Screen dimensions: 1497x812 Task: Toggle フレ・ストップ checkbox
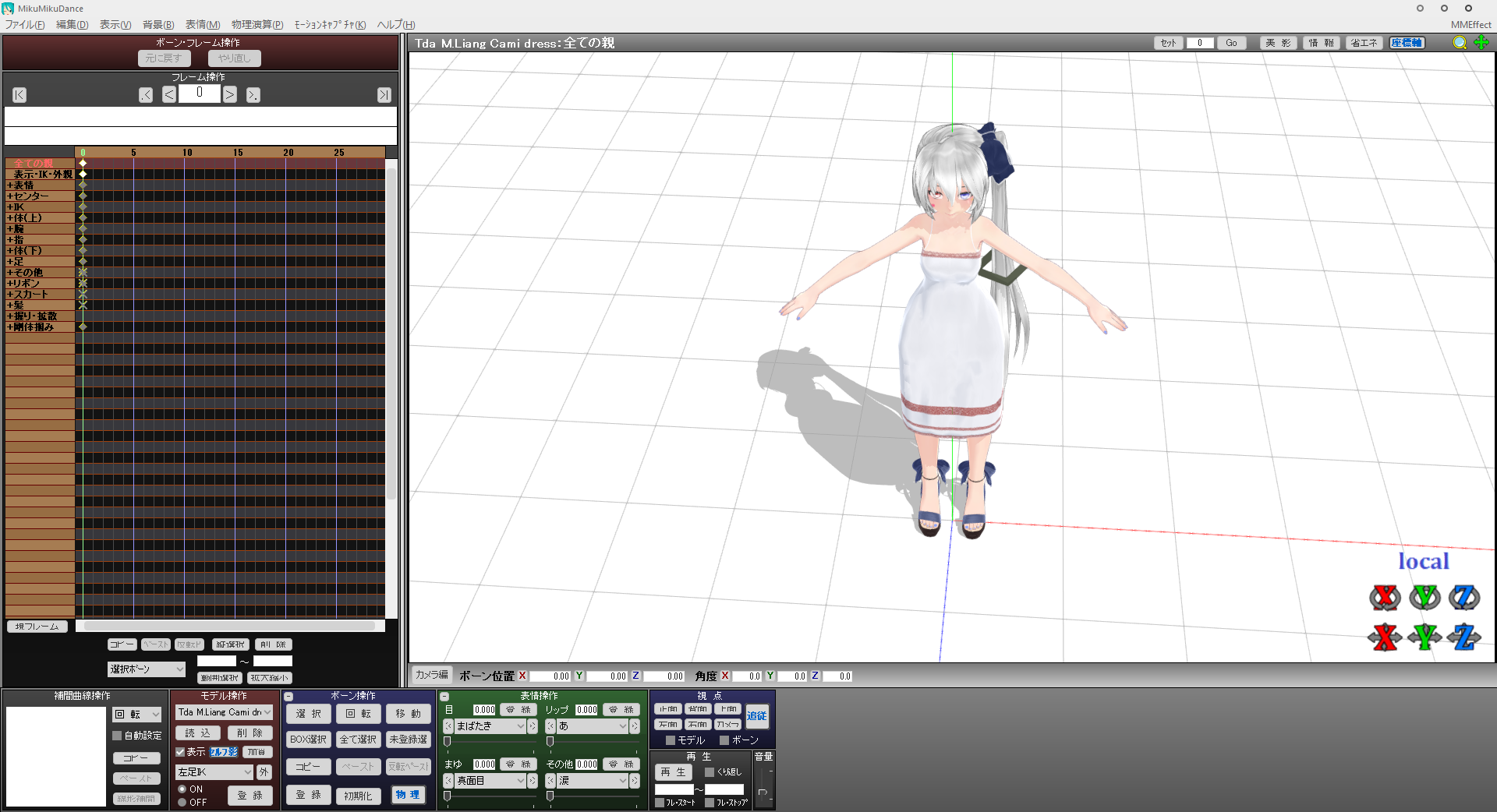(710, 803)
